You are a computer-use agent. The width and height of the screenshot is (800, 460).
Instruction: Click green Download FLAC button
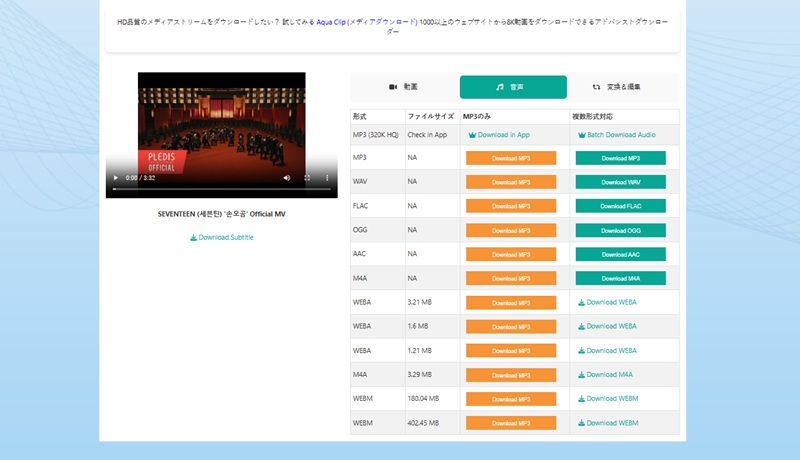[620, 206]
